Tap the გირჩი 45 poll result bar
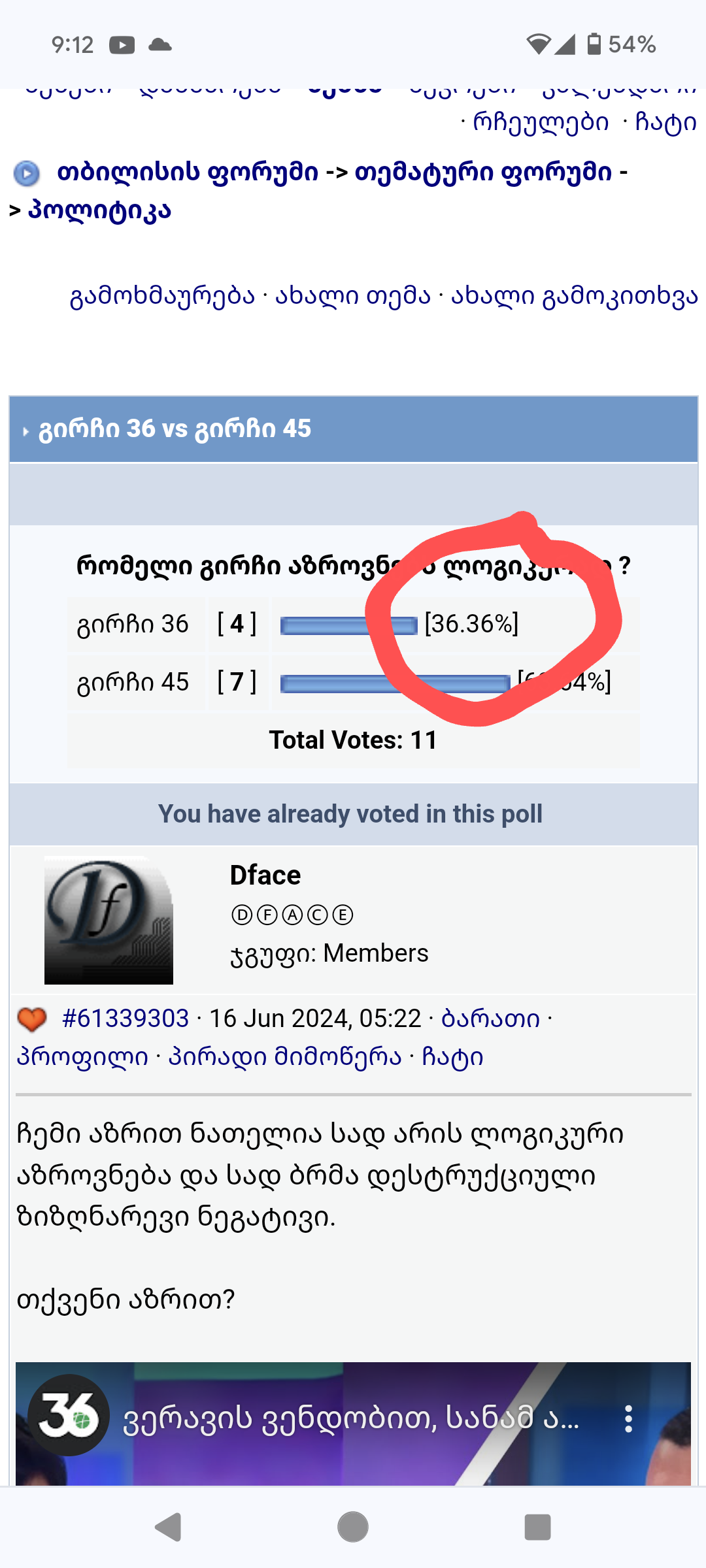 click(x=395, y=683)
